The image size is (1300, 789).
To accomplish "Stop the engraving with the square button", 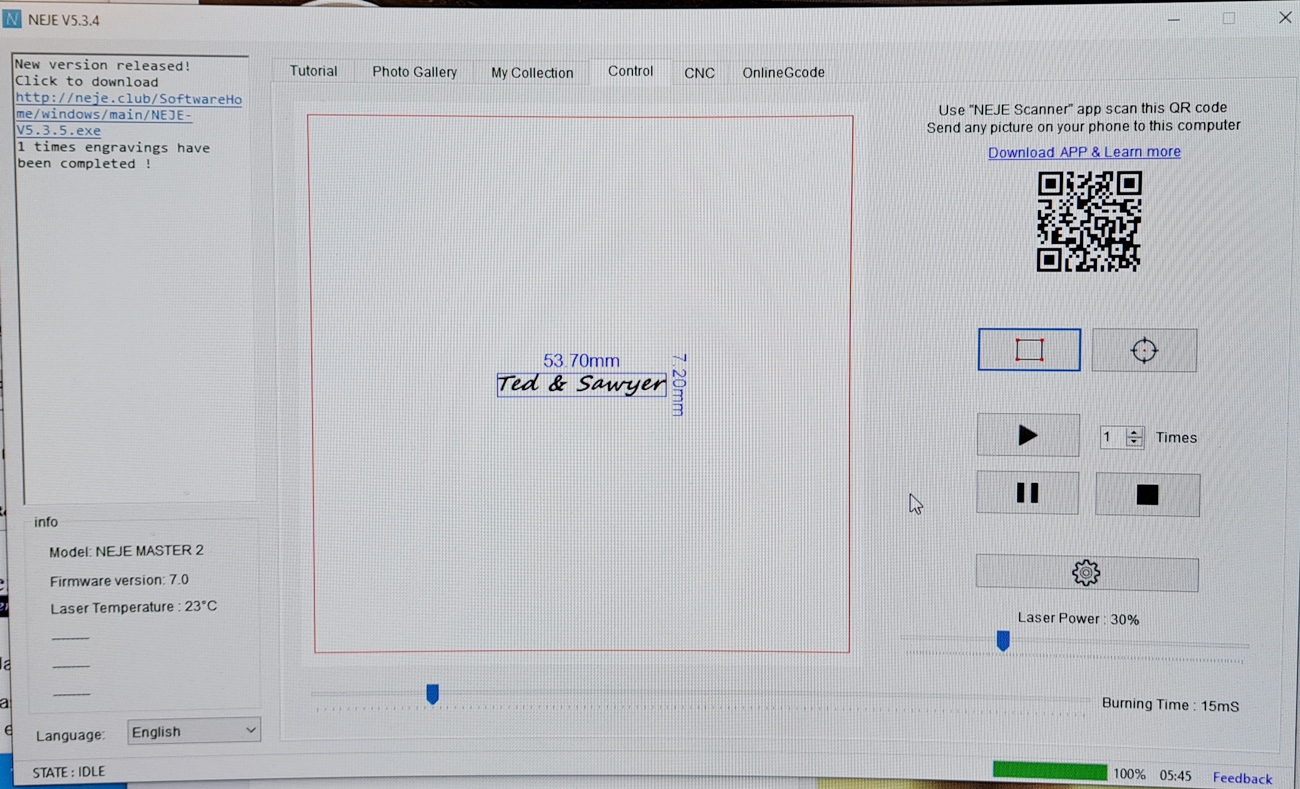I will (1147, 495).
